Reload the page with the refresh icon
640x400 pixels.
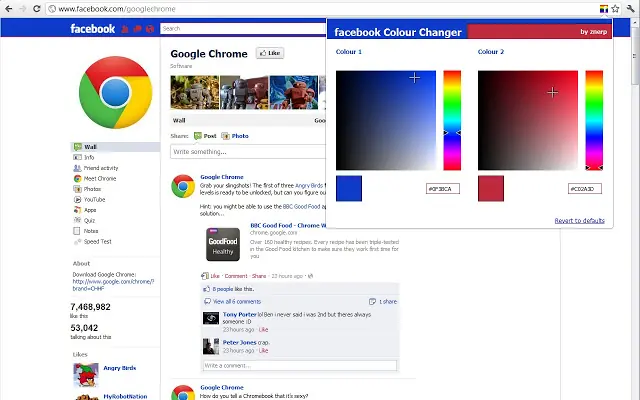pos(37,9)
